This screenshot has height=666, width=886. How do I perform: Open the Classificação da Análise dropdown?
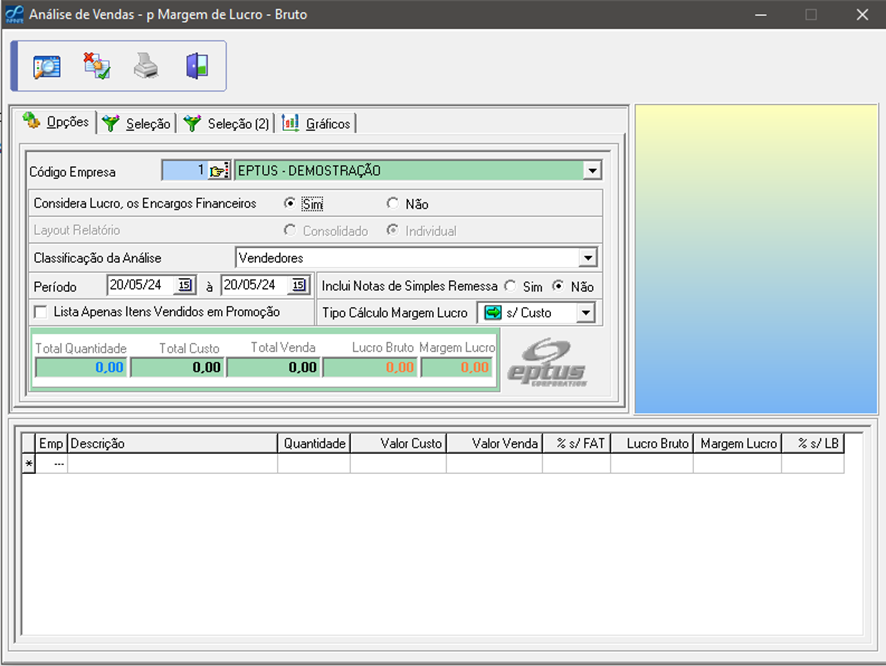click(587, 259)
